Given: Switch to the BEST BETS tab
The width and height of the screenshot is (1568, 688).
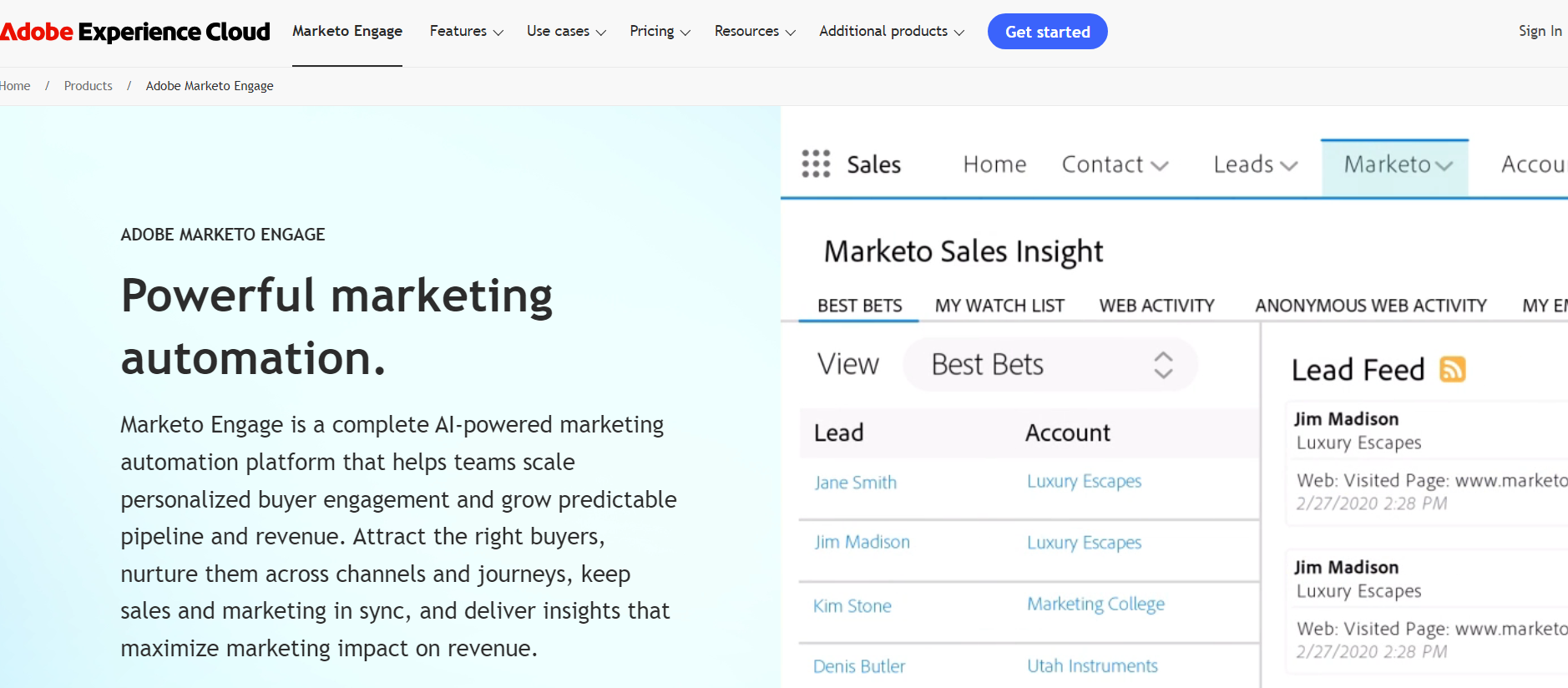Looking at the screenshot, I should [859, 306].
